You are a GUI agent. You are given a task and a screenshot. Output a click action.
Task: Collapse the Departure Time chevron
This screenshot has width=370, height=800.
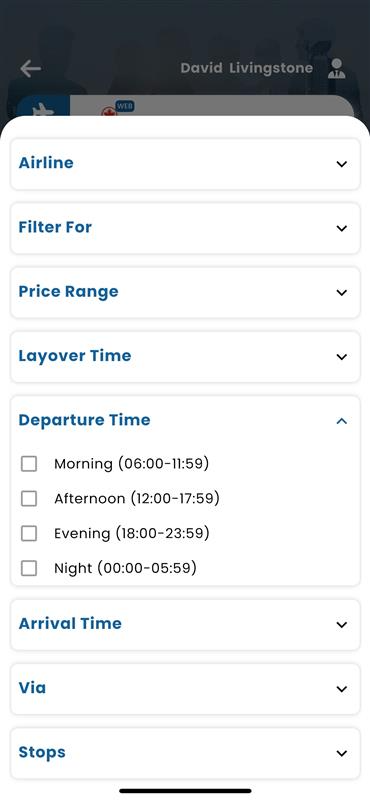point(341,421)
